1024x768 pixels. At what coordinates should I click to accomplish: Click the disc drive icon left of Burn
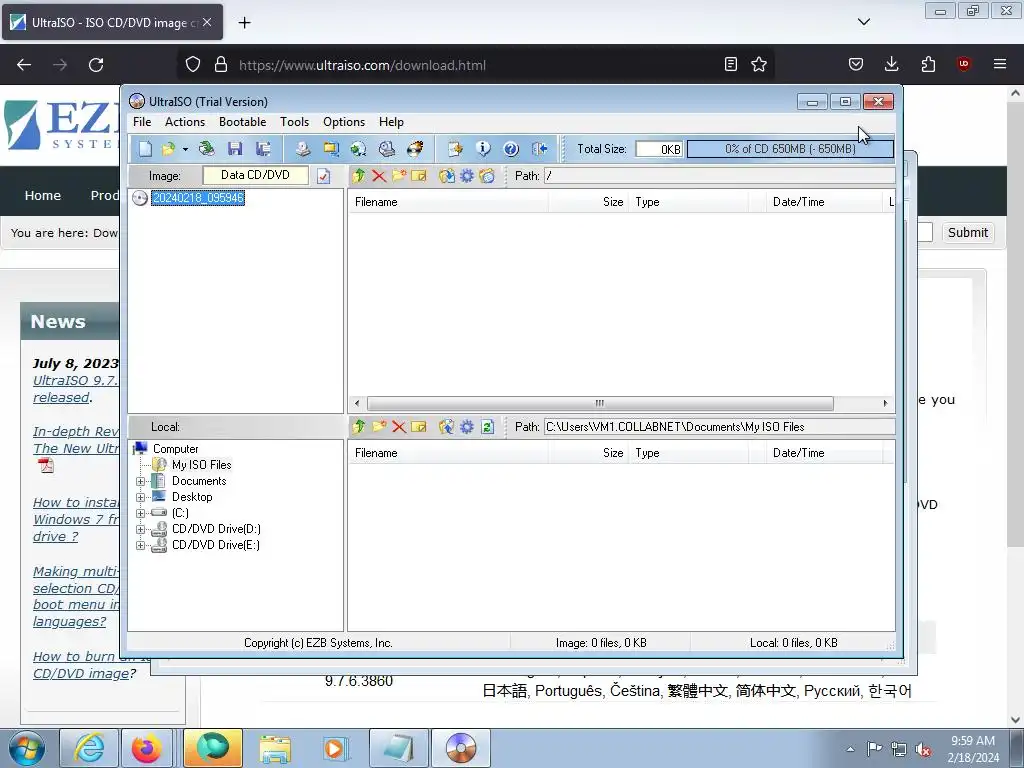pyautogui.click(x=387, y=149)
